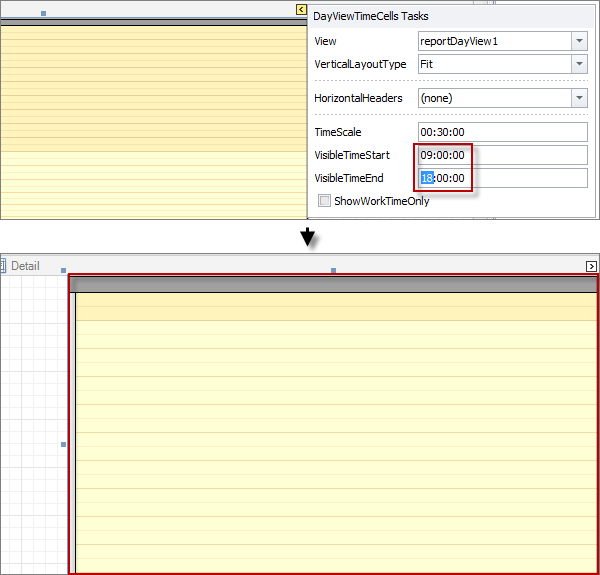This screenshot has width=600, height=575.
Task: Click the VisibleTimeStart value field
Action: 502,155
